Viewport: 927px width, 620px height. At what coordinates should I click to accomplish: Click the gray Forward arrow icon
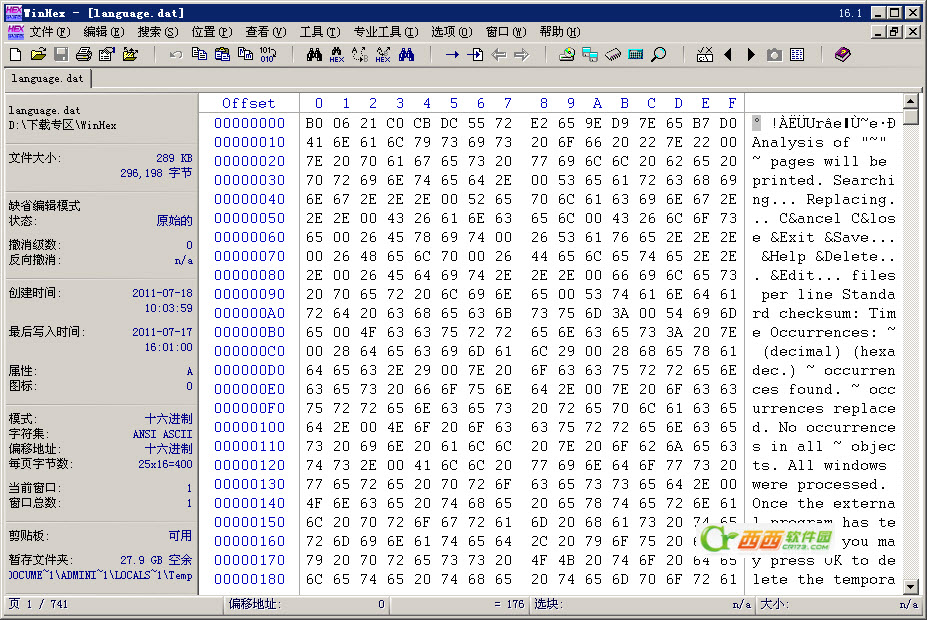521,55
